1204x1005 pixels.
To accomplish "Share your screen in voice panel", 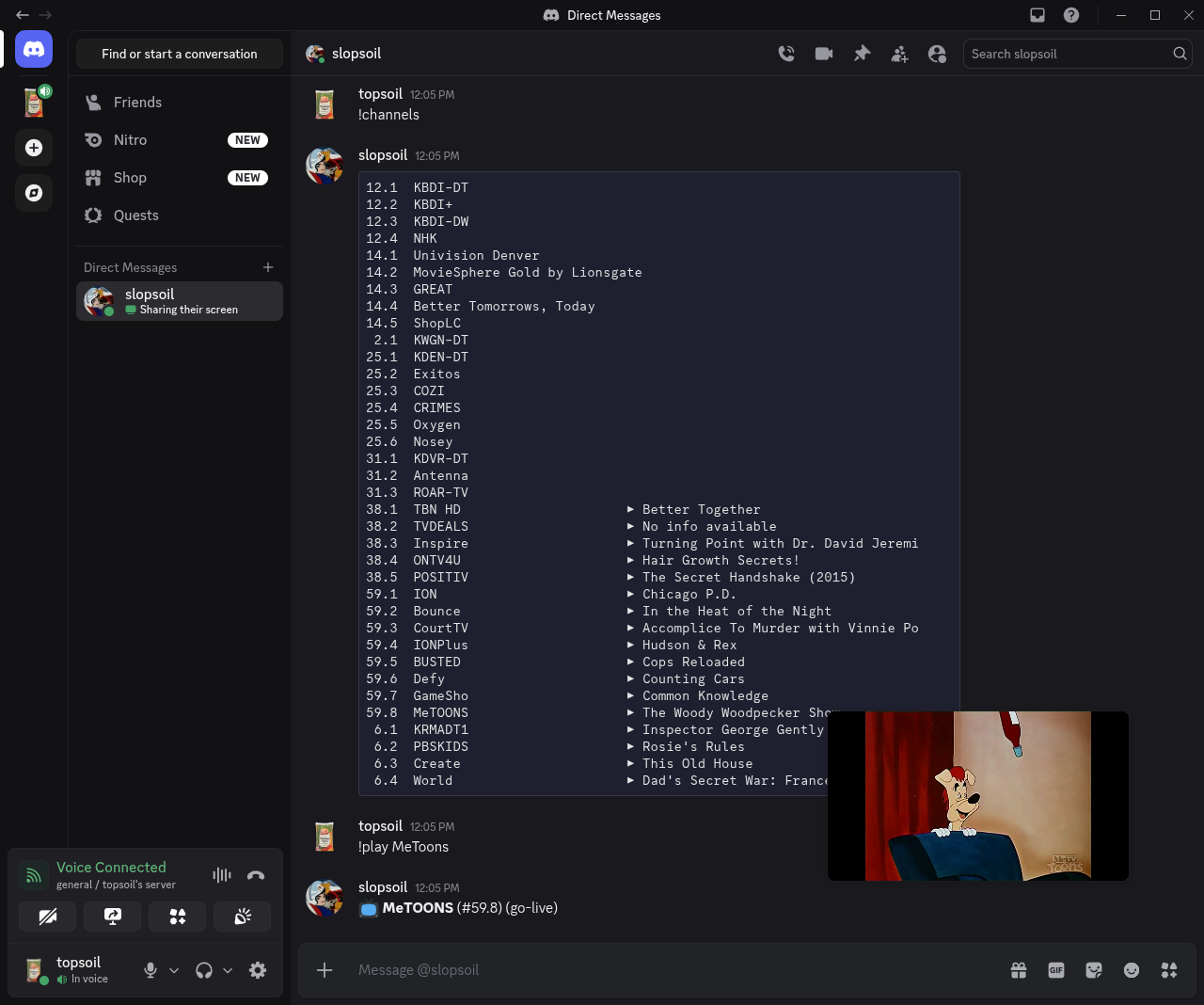I will [x=113, y=917].
